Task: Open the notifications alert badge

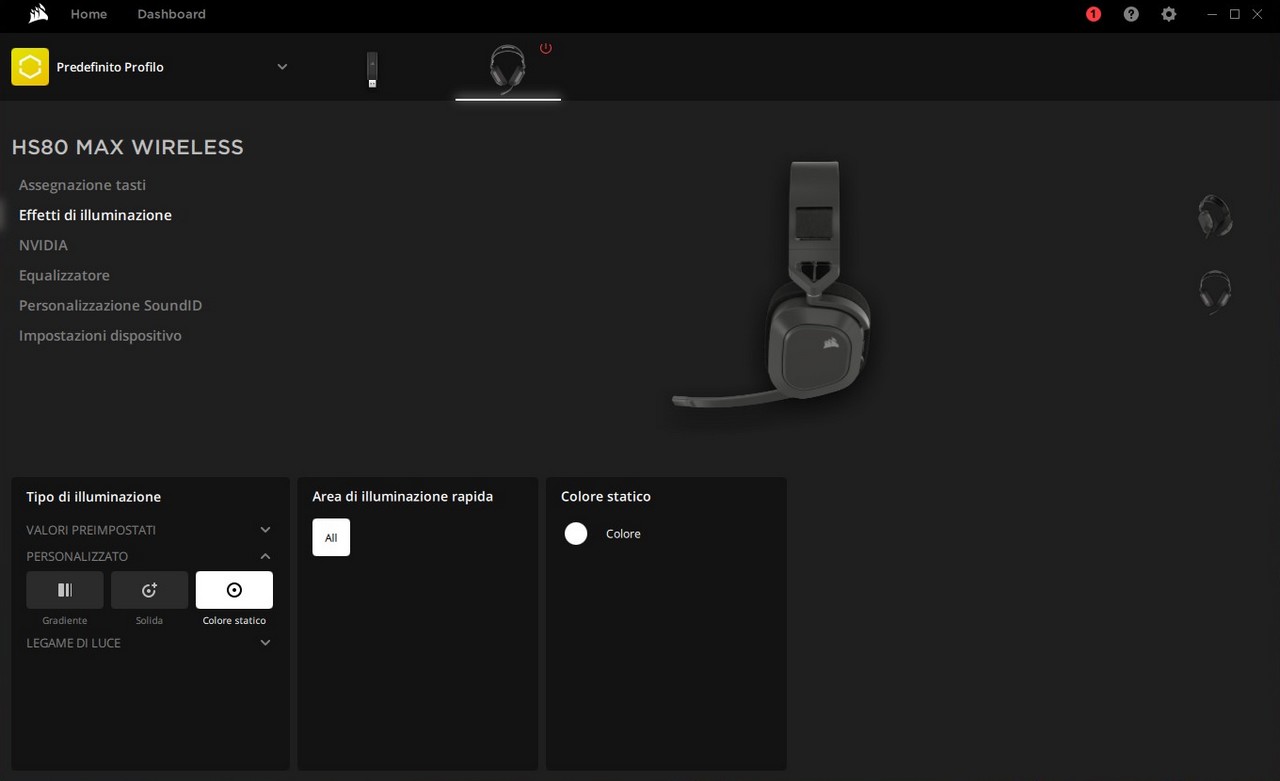Action: [x=1093, y=14]
